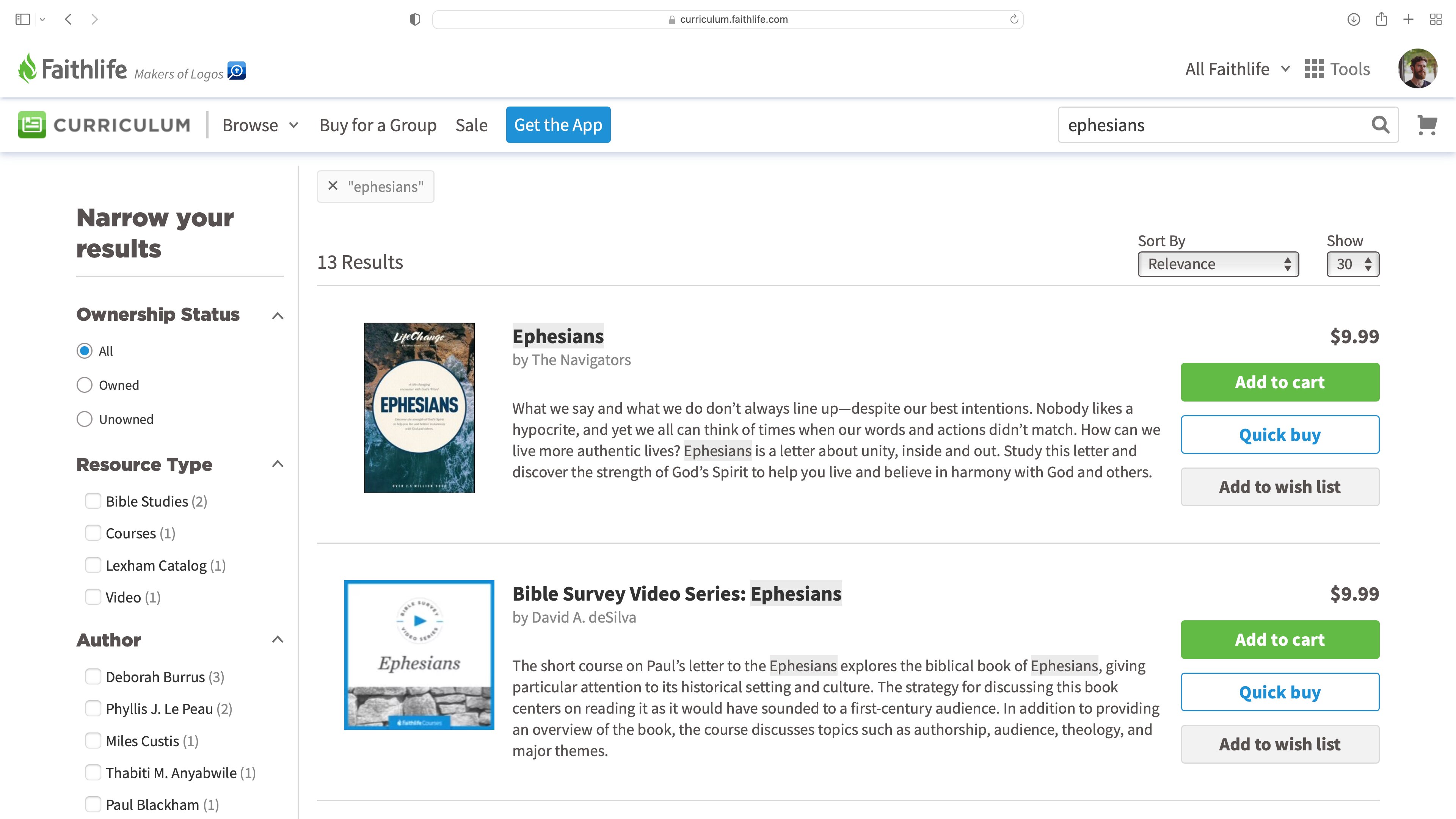This screenshot has width=1456, height=819.
Task: Click the Bible Survey Ephesians video thumbnail
Action: pos(419,654)
